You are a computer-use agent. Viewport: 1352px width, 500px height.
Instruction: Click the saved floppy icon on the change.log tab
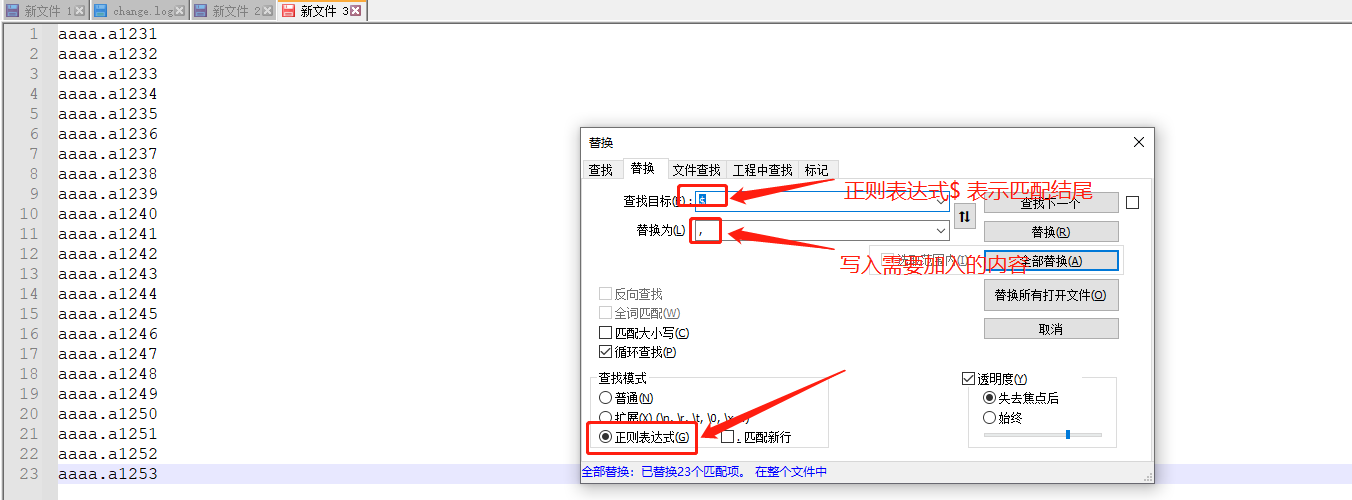point(102,11)
